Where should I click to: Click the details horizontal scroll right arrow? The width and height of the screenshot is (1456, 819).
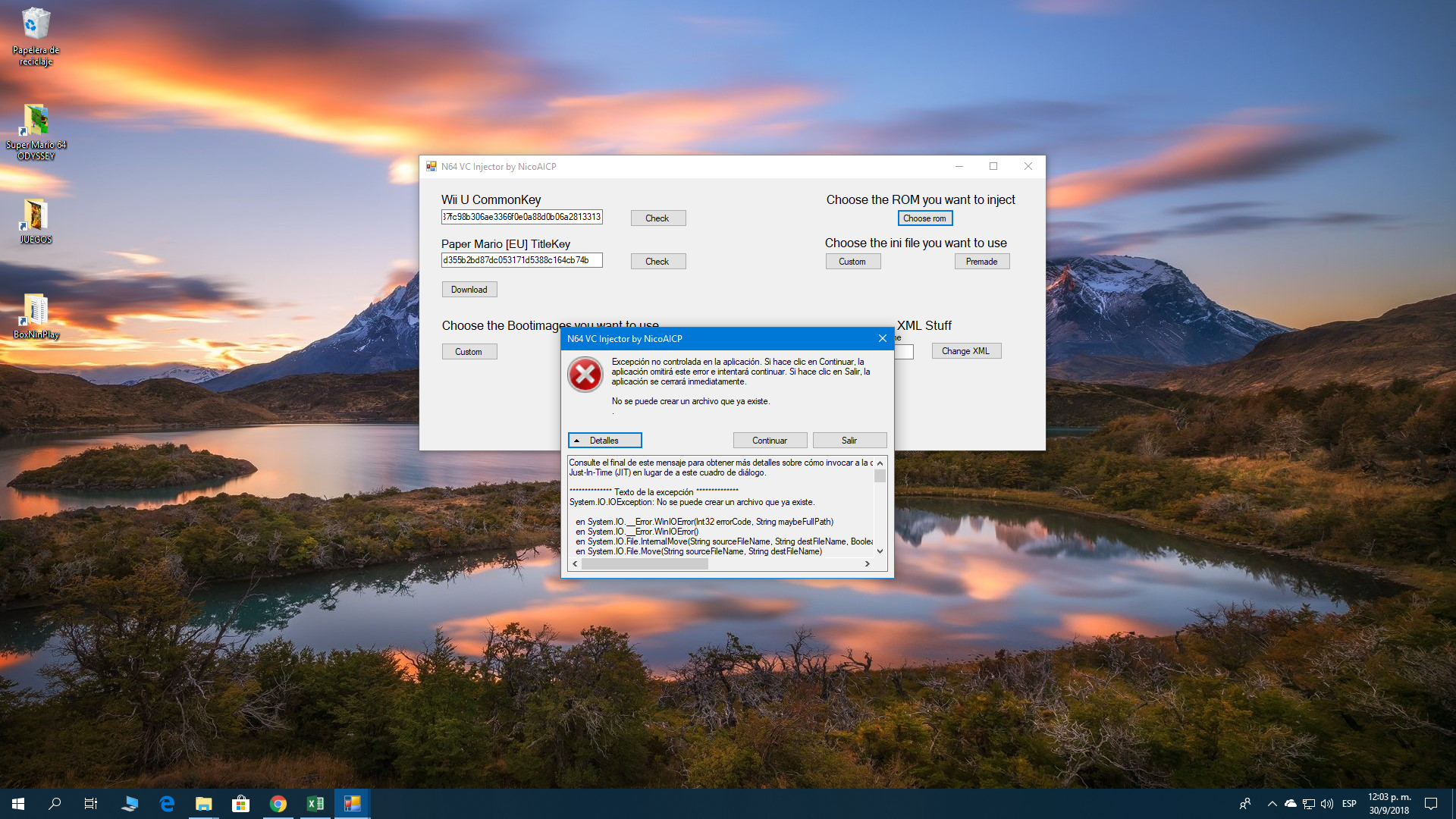point(868,563)
